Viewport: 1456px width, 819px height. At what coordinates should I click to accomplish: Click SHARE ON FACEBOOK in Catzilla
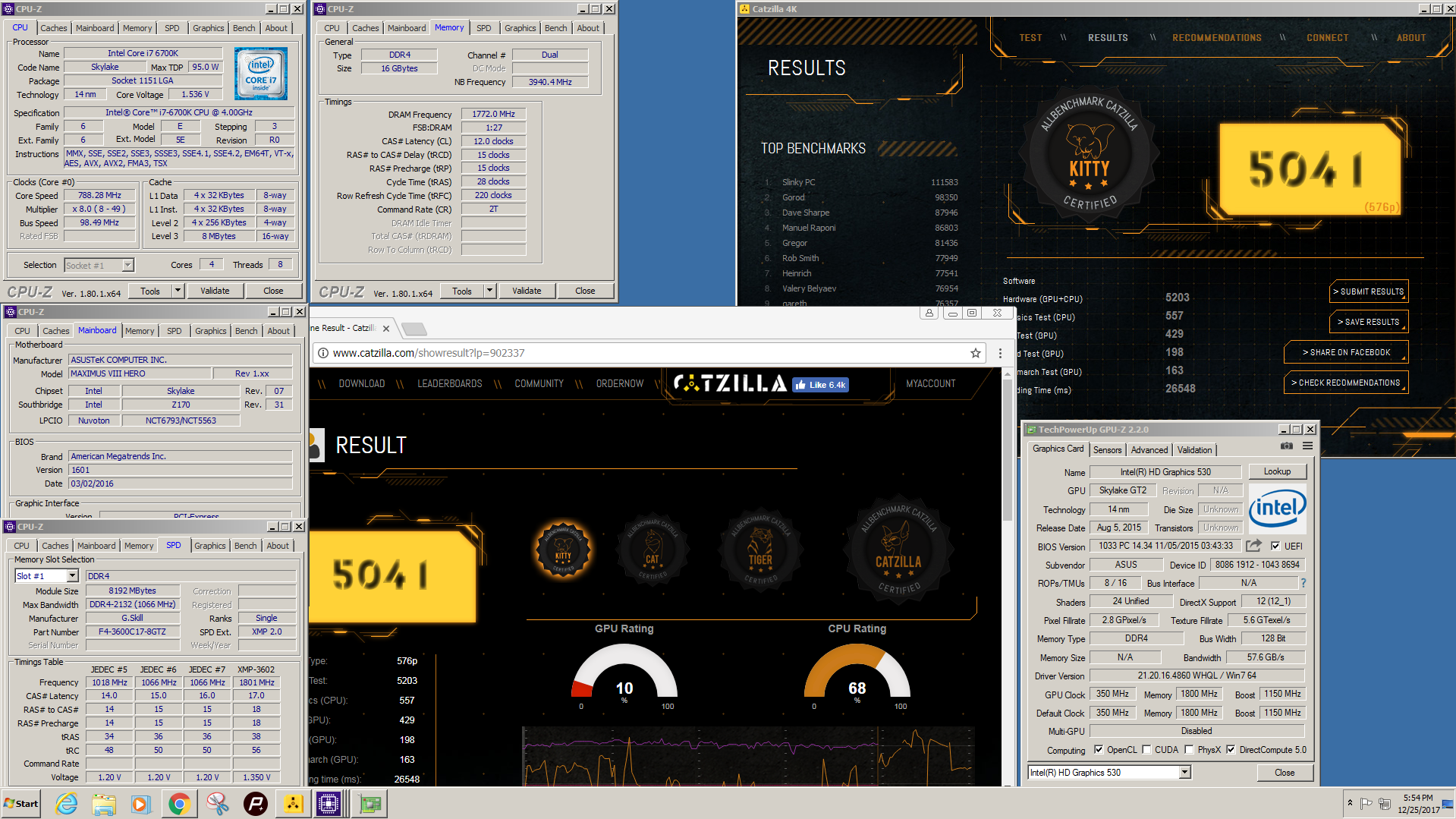click(1346, 352)
